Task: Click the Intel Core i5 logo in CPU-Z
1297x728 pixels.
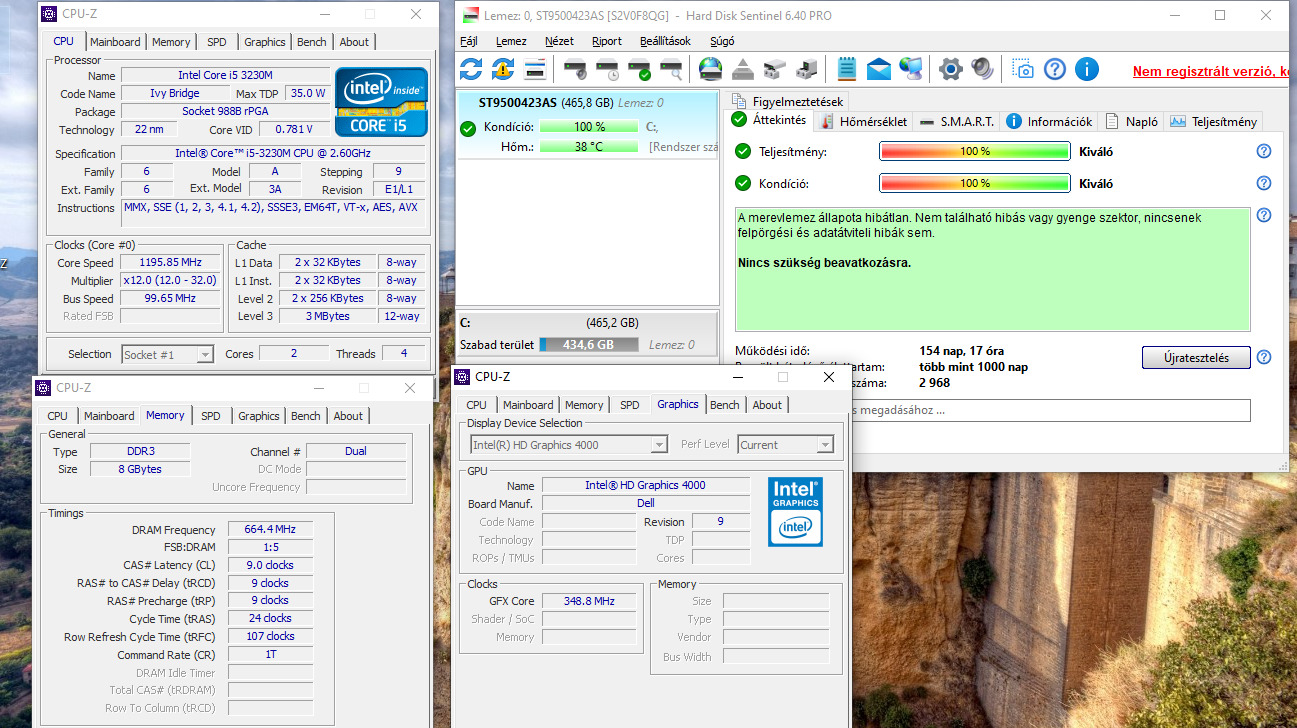Action: (x=381, y=102)
